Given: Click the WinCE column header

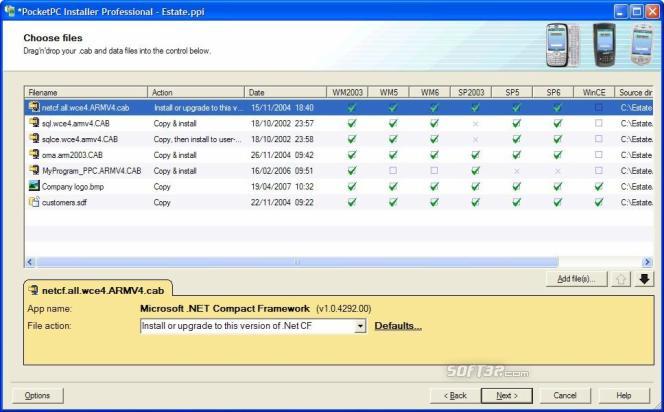Looking at the screenshot, I should (594, 92).
